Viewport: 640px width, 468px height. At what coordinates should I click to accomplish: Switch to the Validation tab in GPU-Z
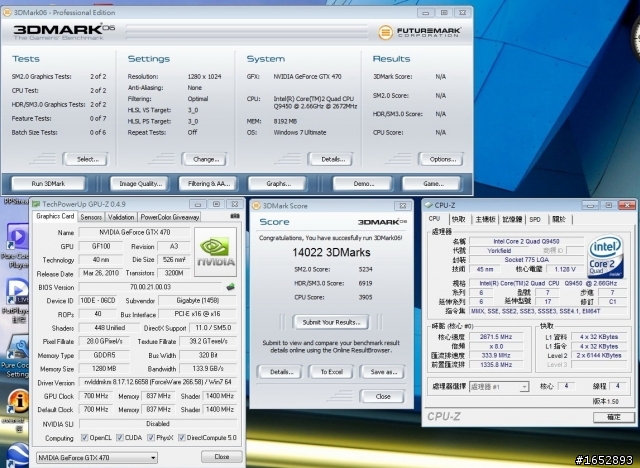[x=121, y=217]
